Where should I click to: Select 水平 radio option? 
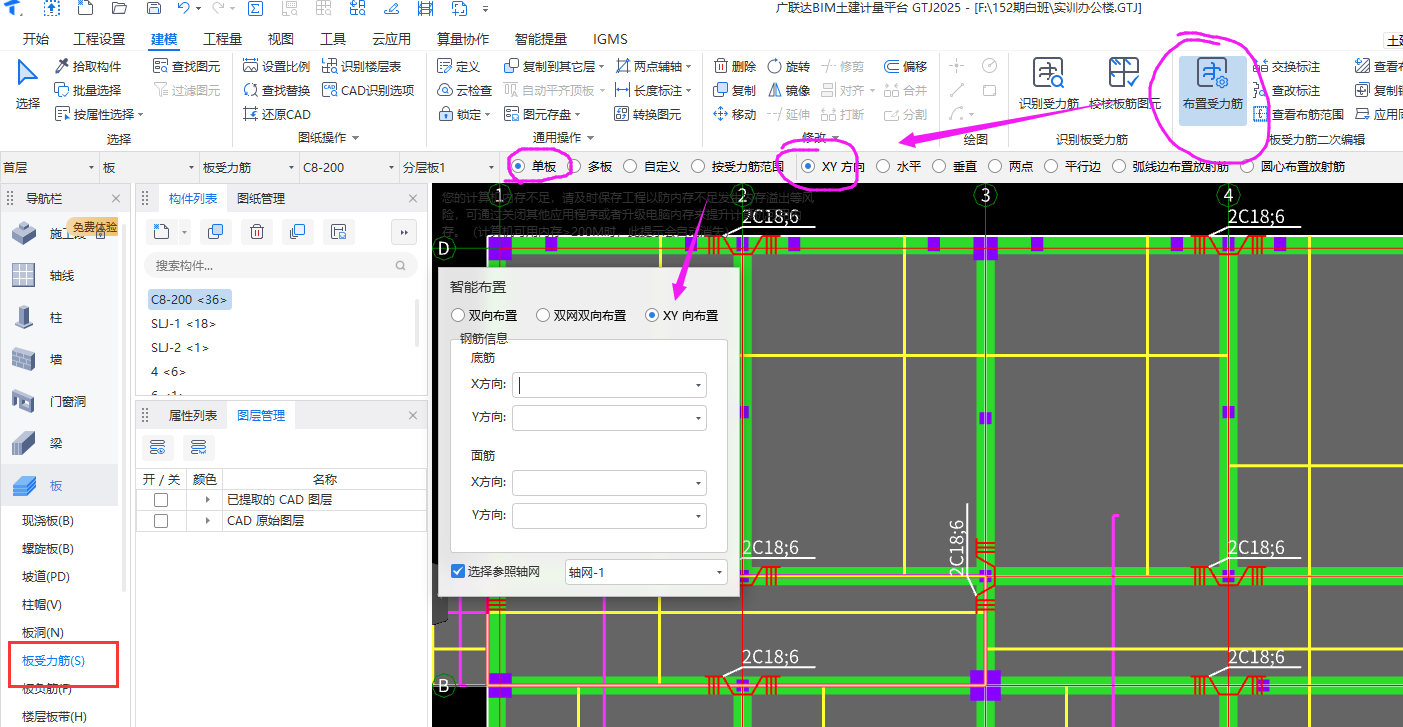pyautogui.click(x=898, y=166)
